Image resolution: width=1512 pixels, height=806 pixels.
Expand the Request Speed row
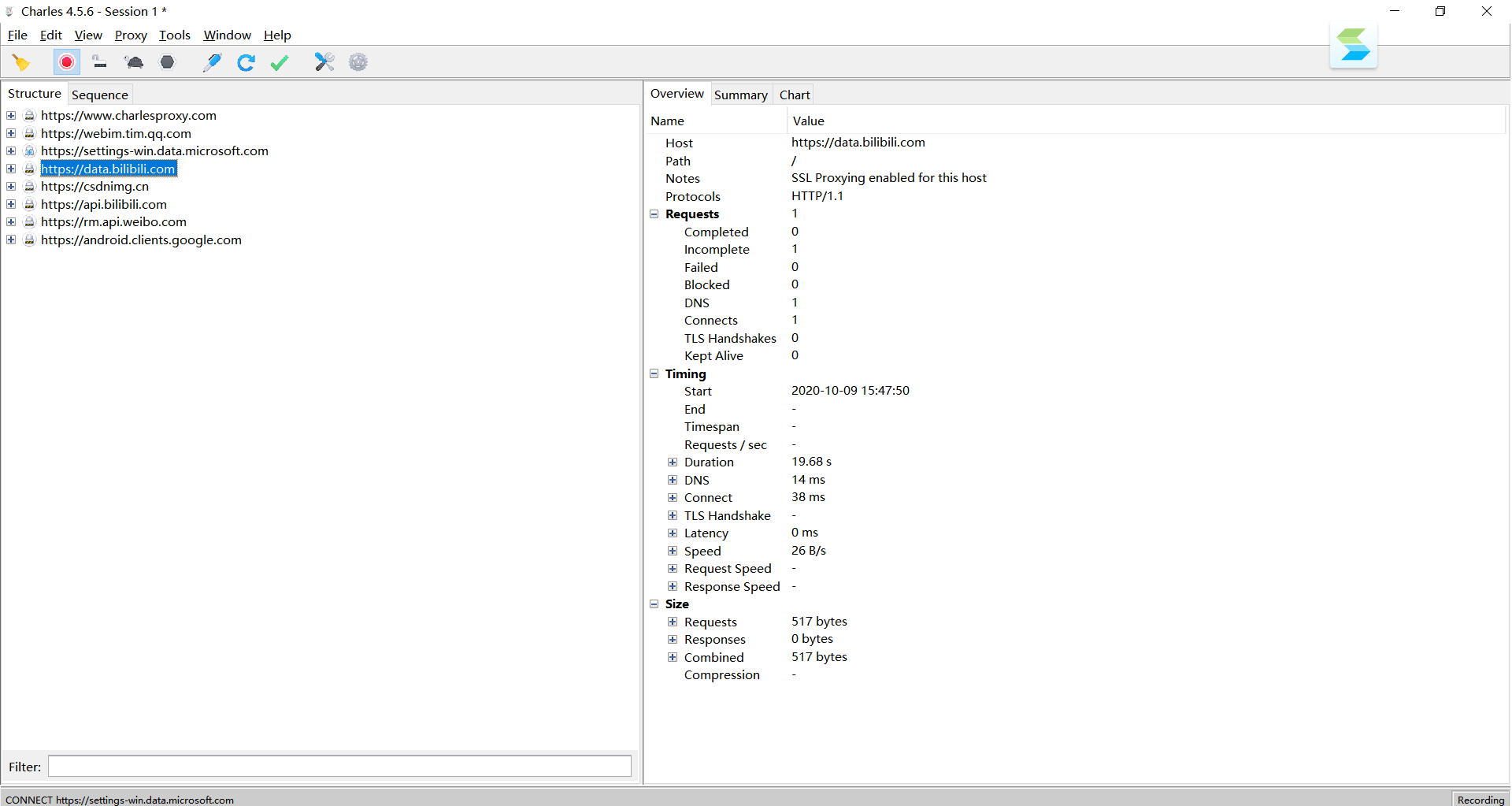tap(673, 568)
